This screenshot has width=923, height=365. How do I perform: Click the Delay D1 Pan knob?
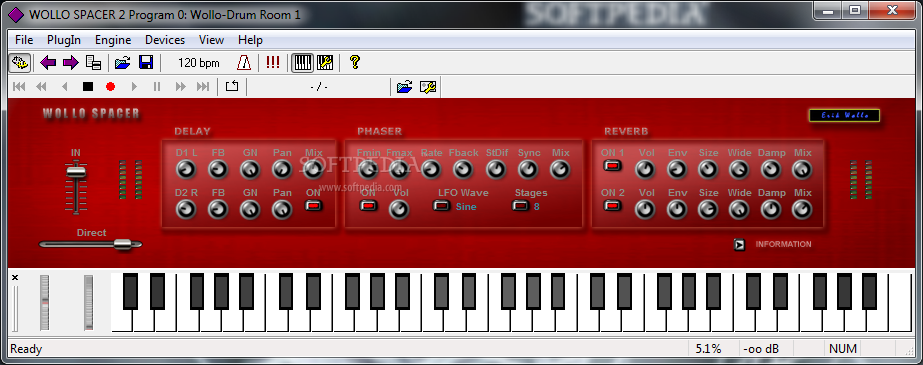coord(282,170)
